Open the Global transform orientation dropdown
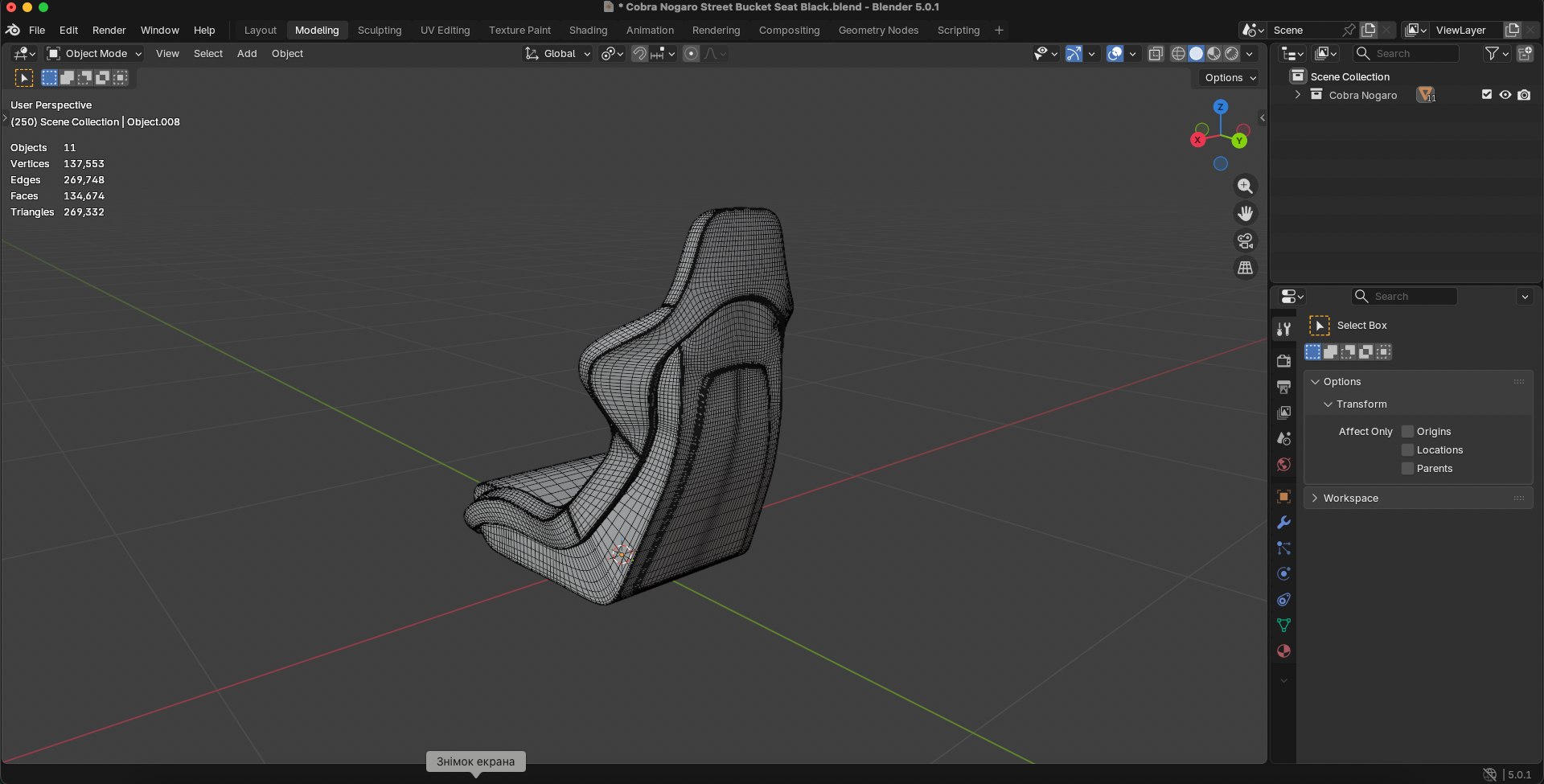 click(558, 54)
